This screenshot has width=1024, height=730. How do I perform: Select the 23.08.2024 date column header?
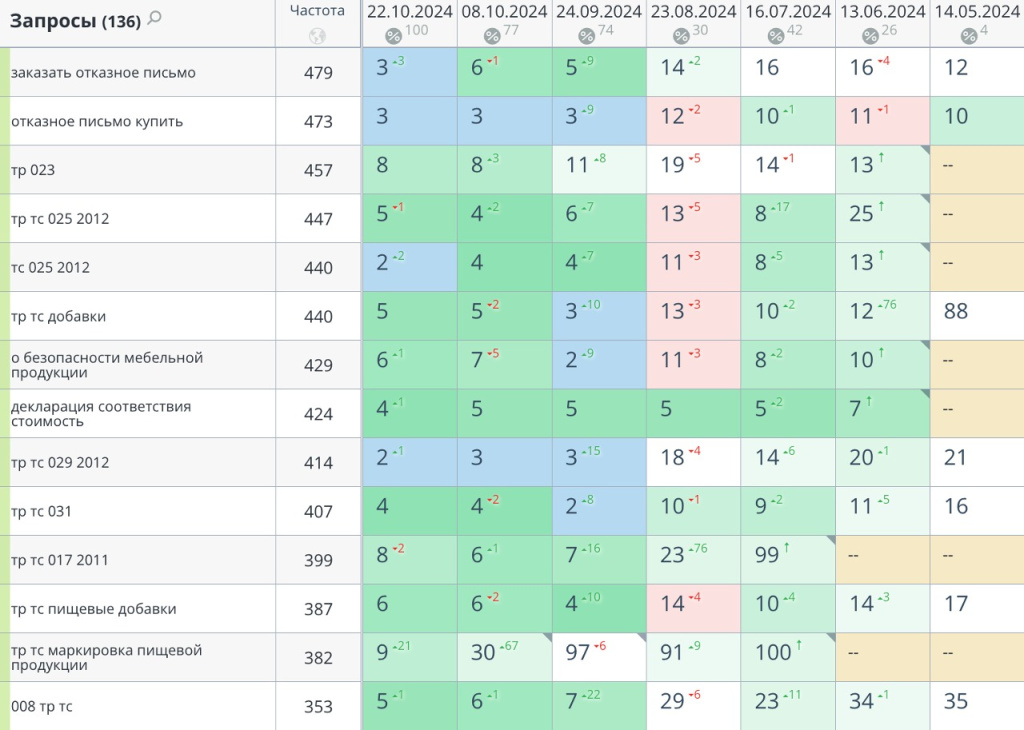pos(693,12)
